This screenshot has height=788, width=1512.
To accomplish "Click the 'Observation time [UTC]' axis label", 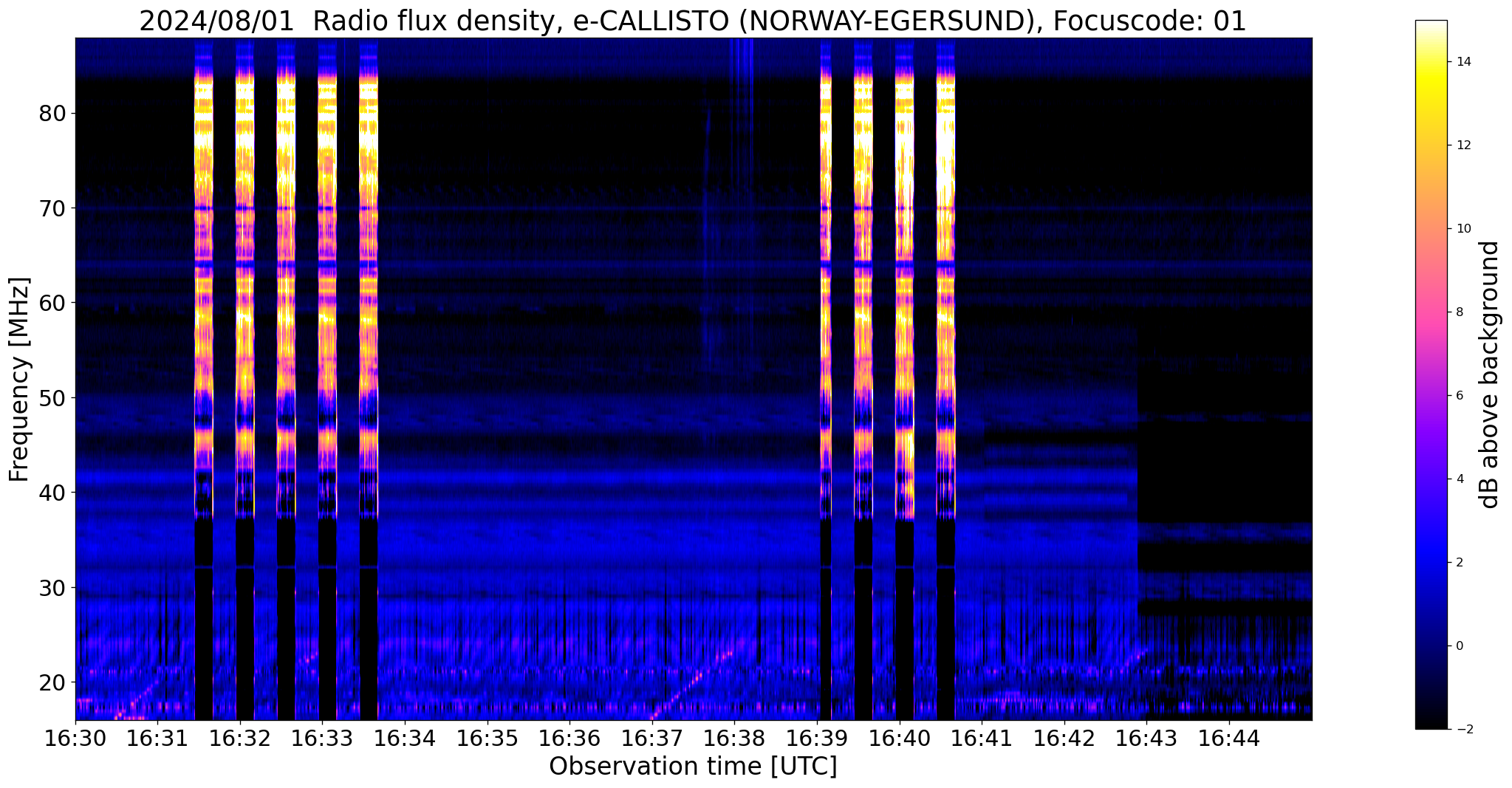I will pyautogui.click(x=693, y=767).
